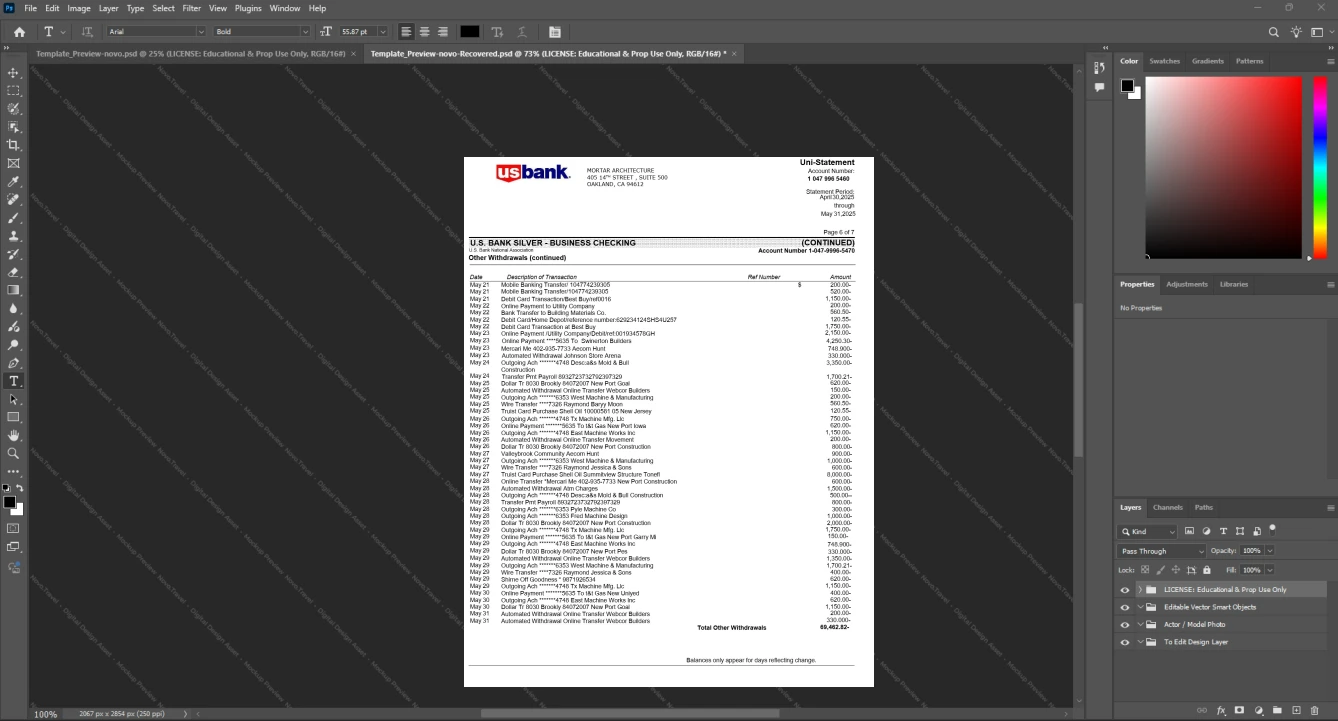The height and width of the screenshot is (721, 1338).
Task: Filter for type layers
Action: [x=1223, y=531]
